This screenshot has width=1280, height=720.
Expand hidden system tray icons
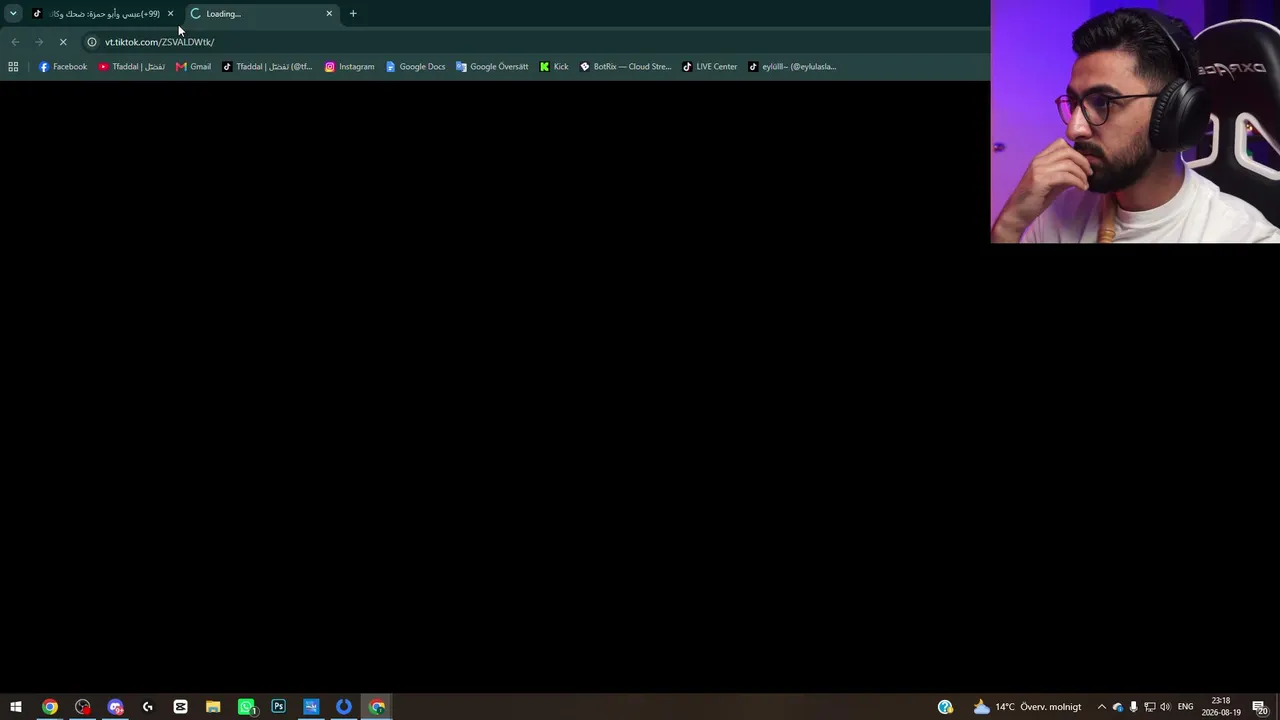[1102, 707]
